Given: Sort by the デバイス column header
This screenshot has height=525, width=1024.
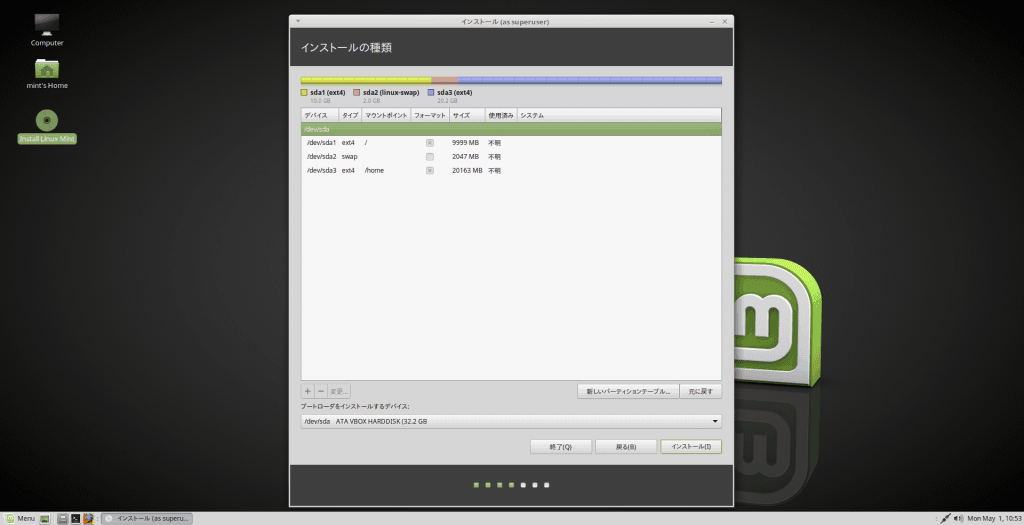Looking at the screenshot, I should point(320,116).
